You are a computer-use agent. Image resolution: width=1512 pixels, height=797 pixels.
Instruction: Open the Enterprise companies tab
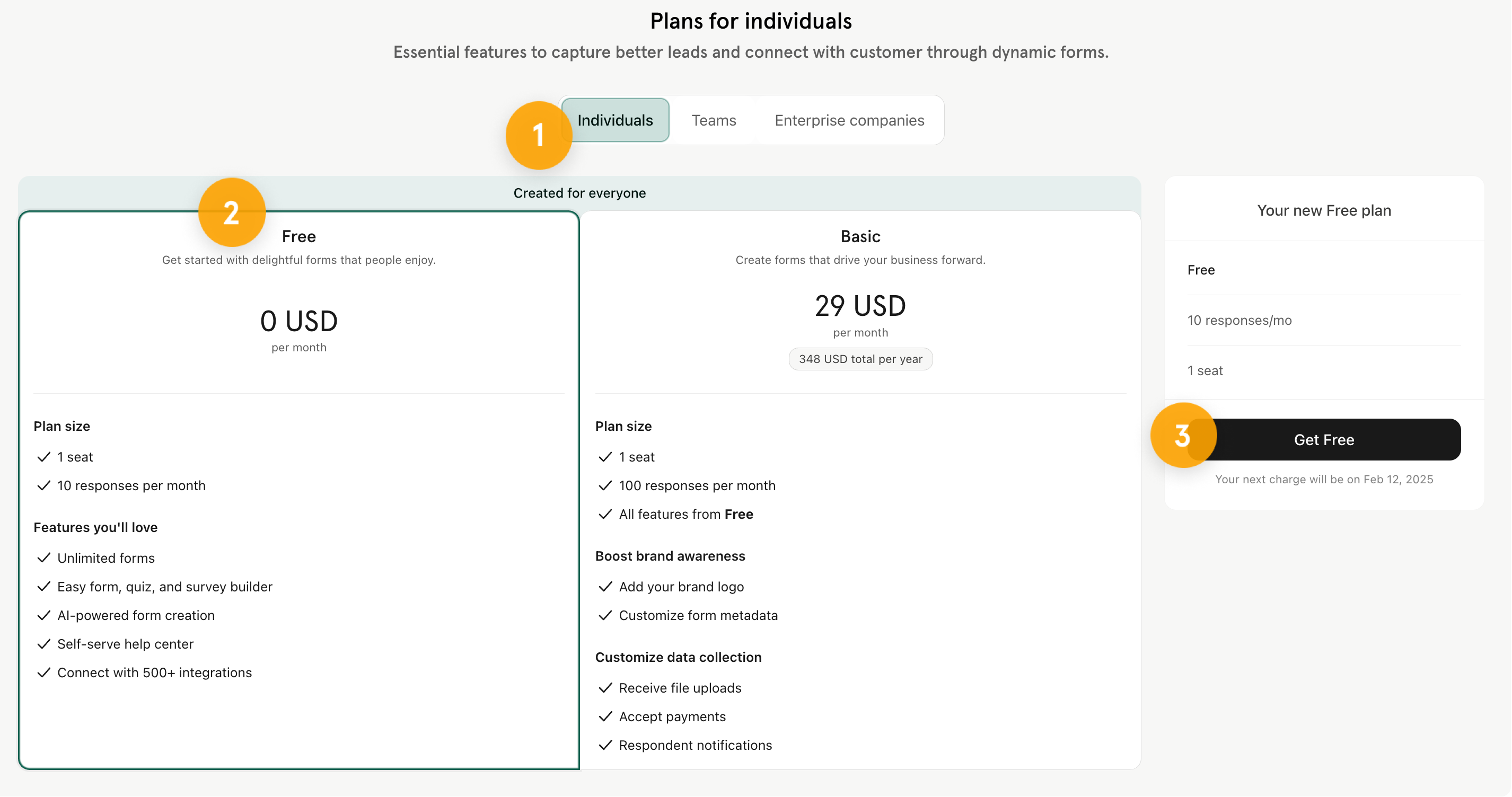click(x=849, y=120)
